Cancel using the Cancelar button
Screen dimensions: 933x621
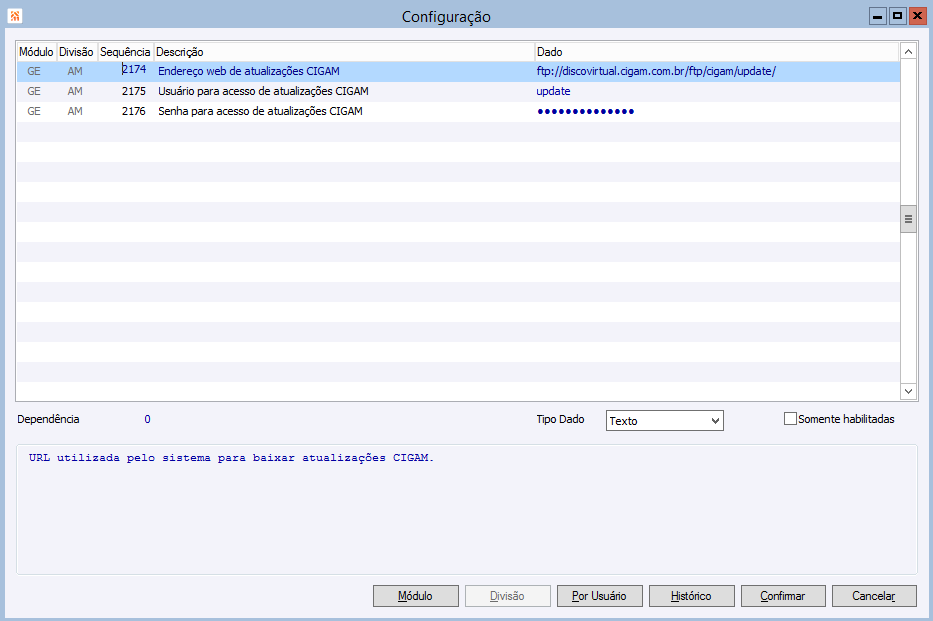coord(874,596)
